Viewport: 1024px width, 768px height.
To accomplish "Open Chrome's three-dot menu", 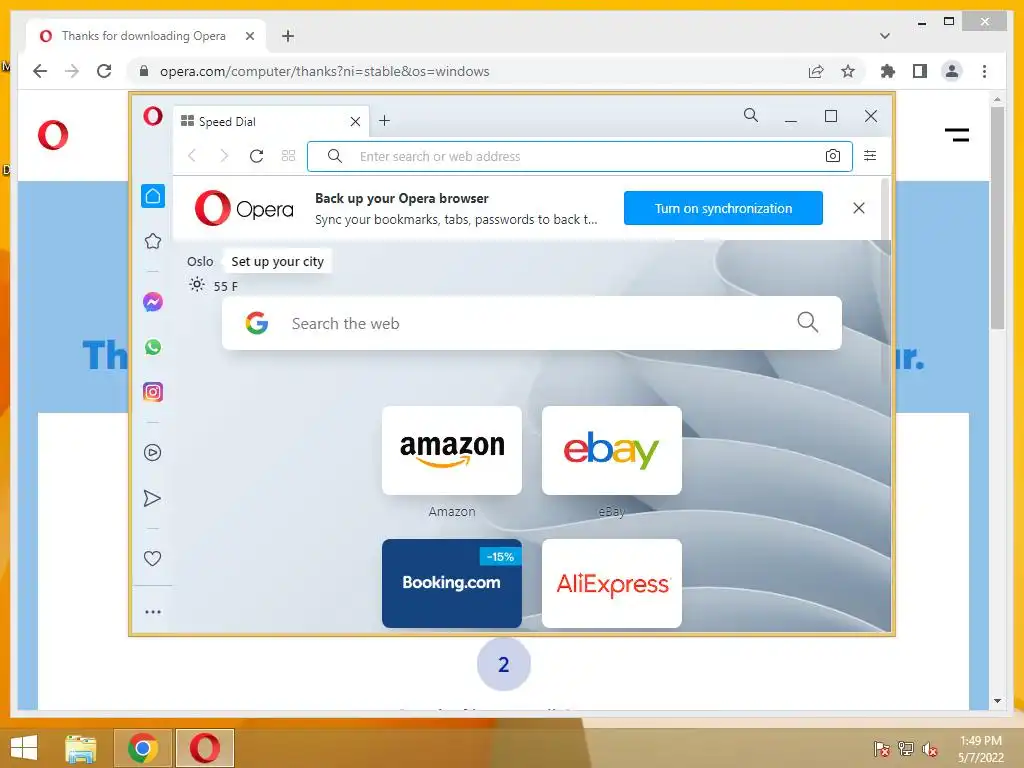I will (x=984, y=71).
